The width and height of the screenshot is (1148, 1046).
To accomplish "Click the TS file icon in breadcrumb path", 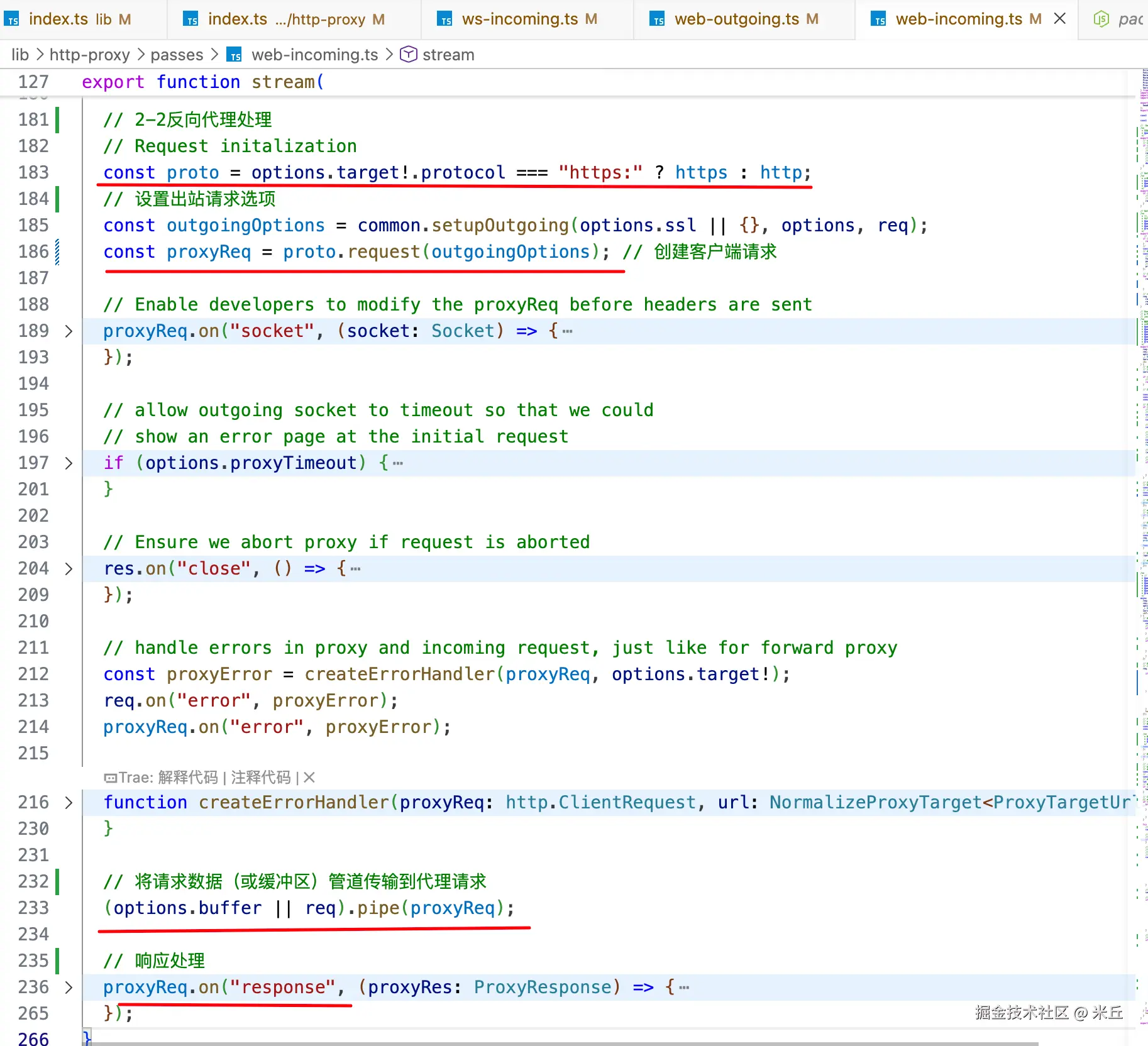I will 235,55.
